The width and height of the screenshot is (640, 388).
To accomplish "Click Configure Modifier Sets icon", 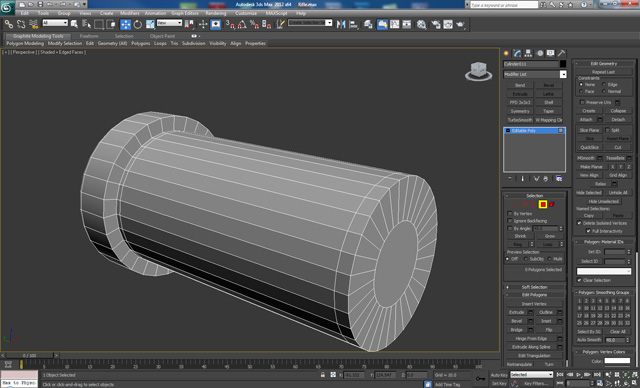I will (559, 179).
